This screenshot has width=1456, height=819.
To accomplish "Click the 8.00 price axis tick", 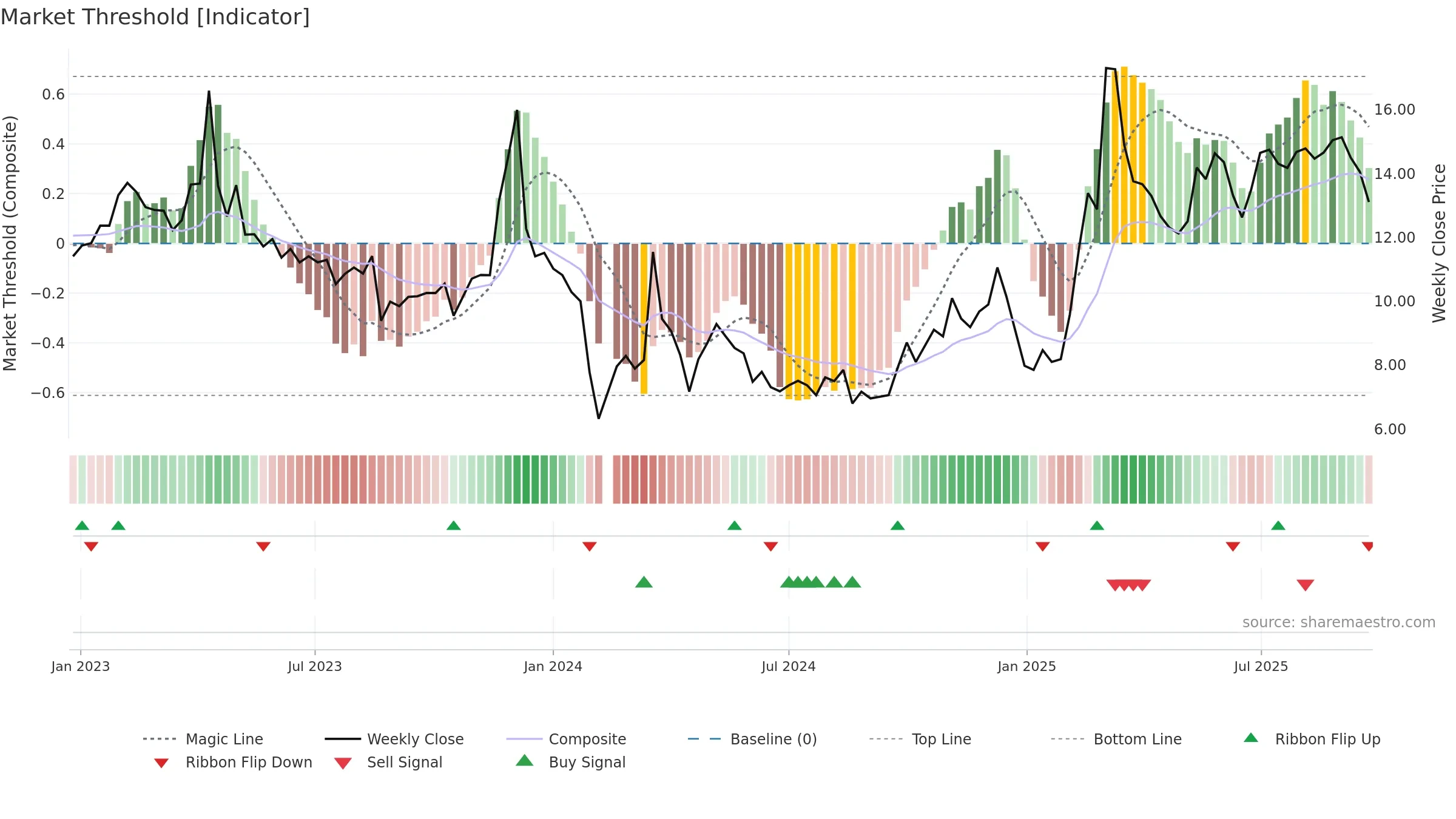I will 1390,365.
